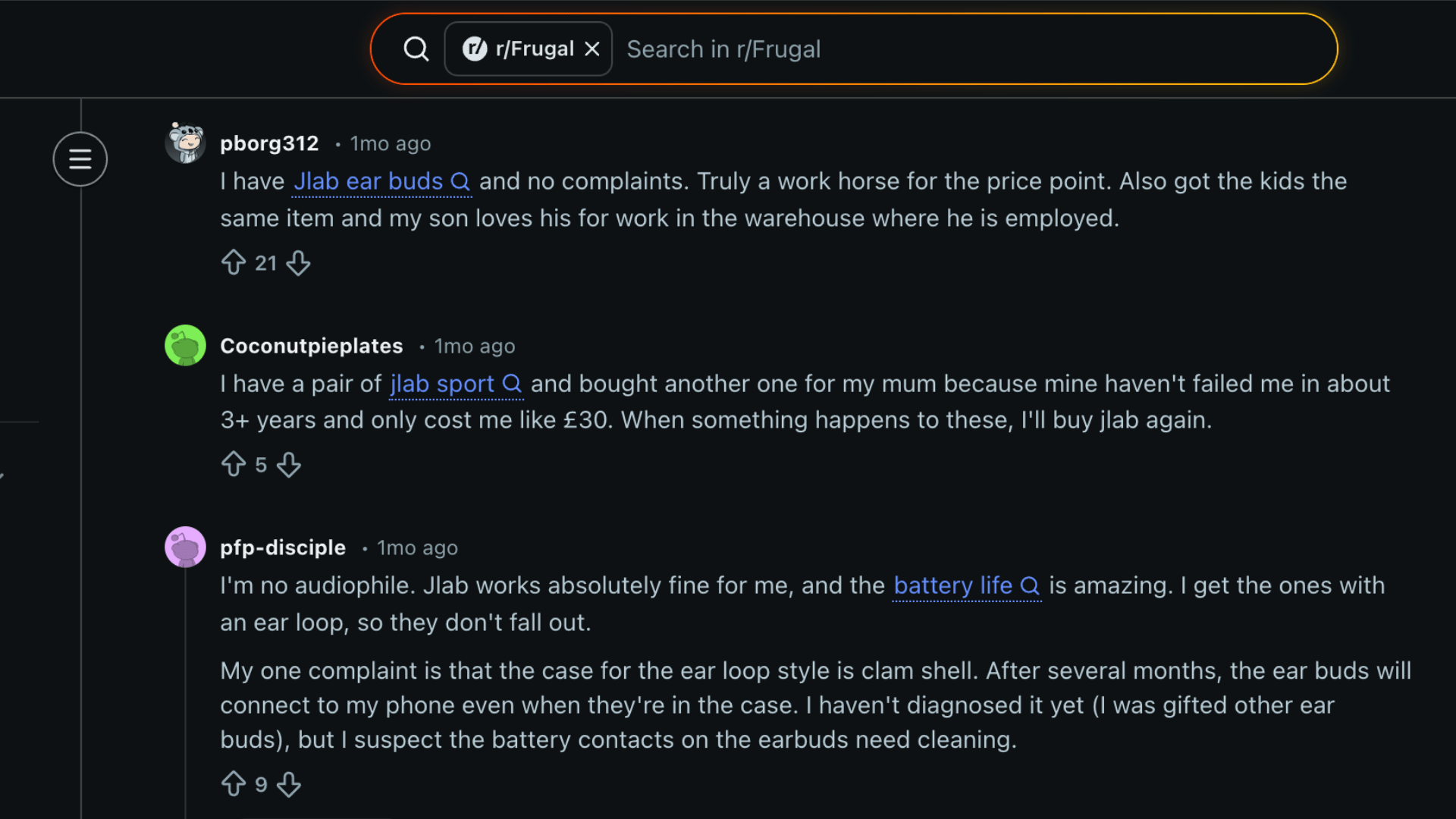This screenshot has height=819, width=1456.
Task: Remove the r/Frugal filter chip
Action: click(593, 48)
